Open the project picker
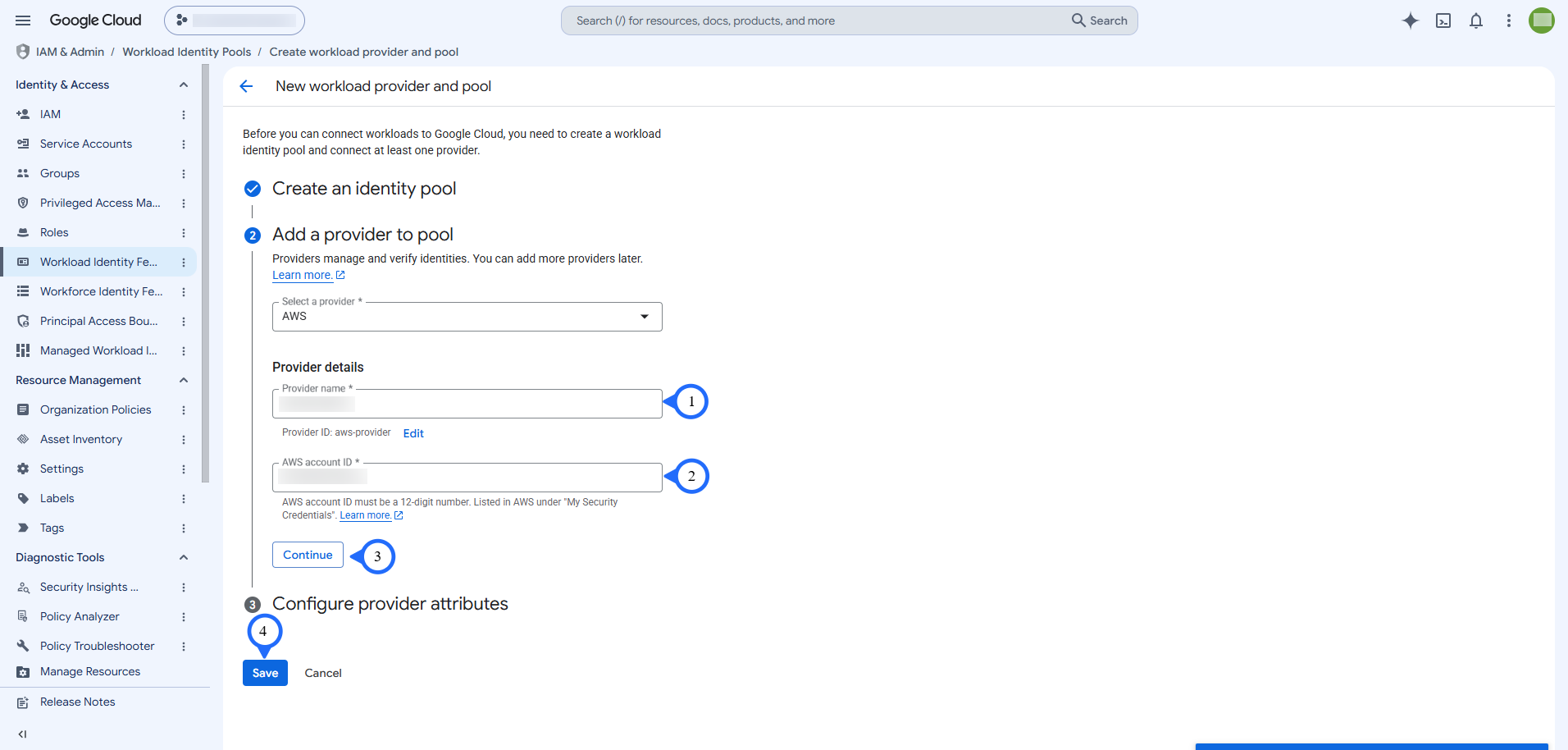 [x=235, y=21]
